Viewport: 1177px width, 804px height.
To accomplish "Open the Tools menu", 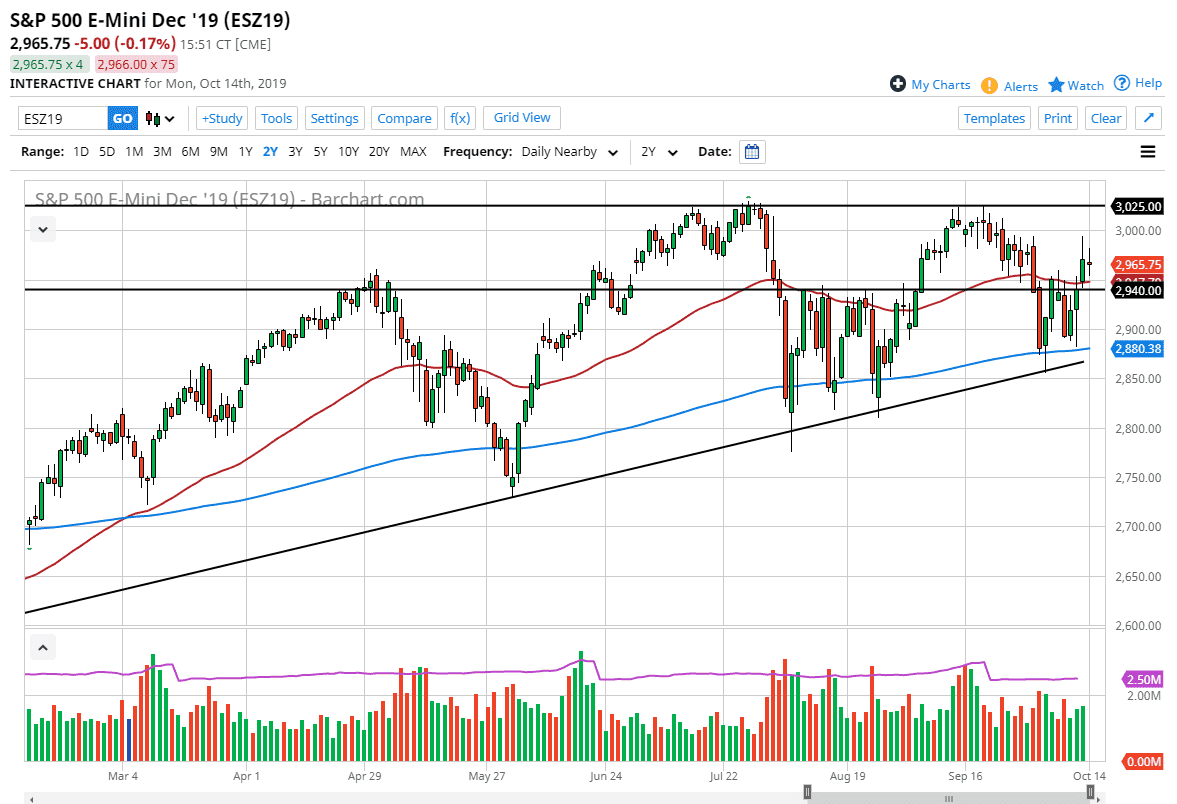I will pyautogui.click(x=276, y=118).
